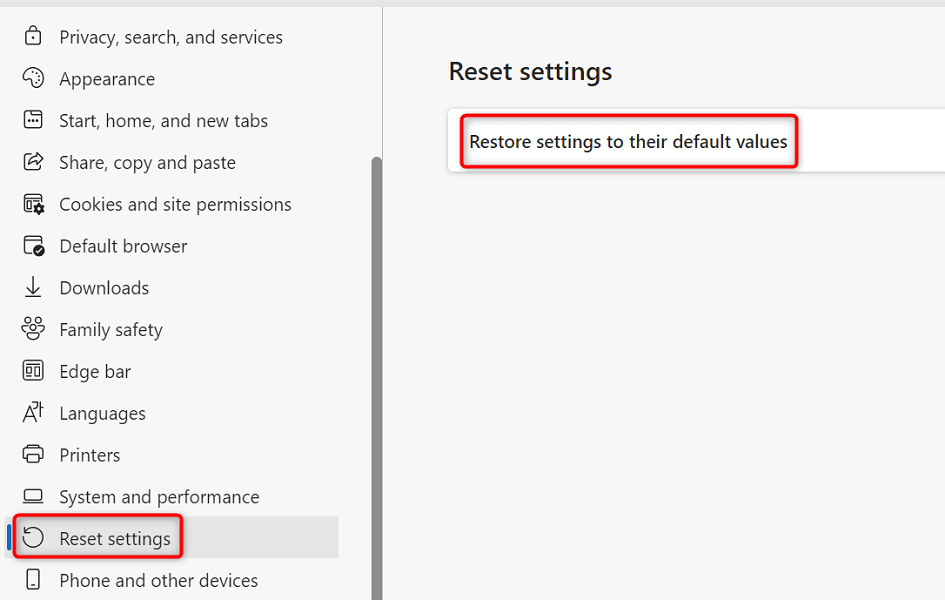Select the System and performance monitor icon

[x=34, y=496]
